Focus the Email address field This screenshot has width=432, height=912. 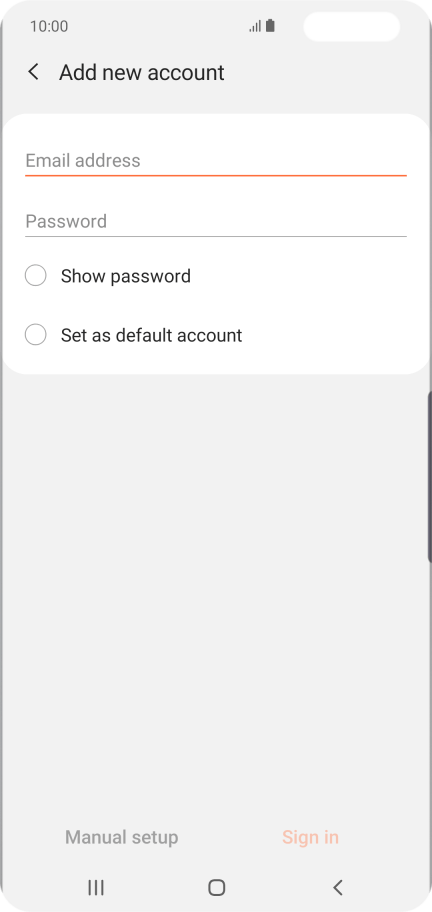coord(216,161)
